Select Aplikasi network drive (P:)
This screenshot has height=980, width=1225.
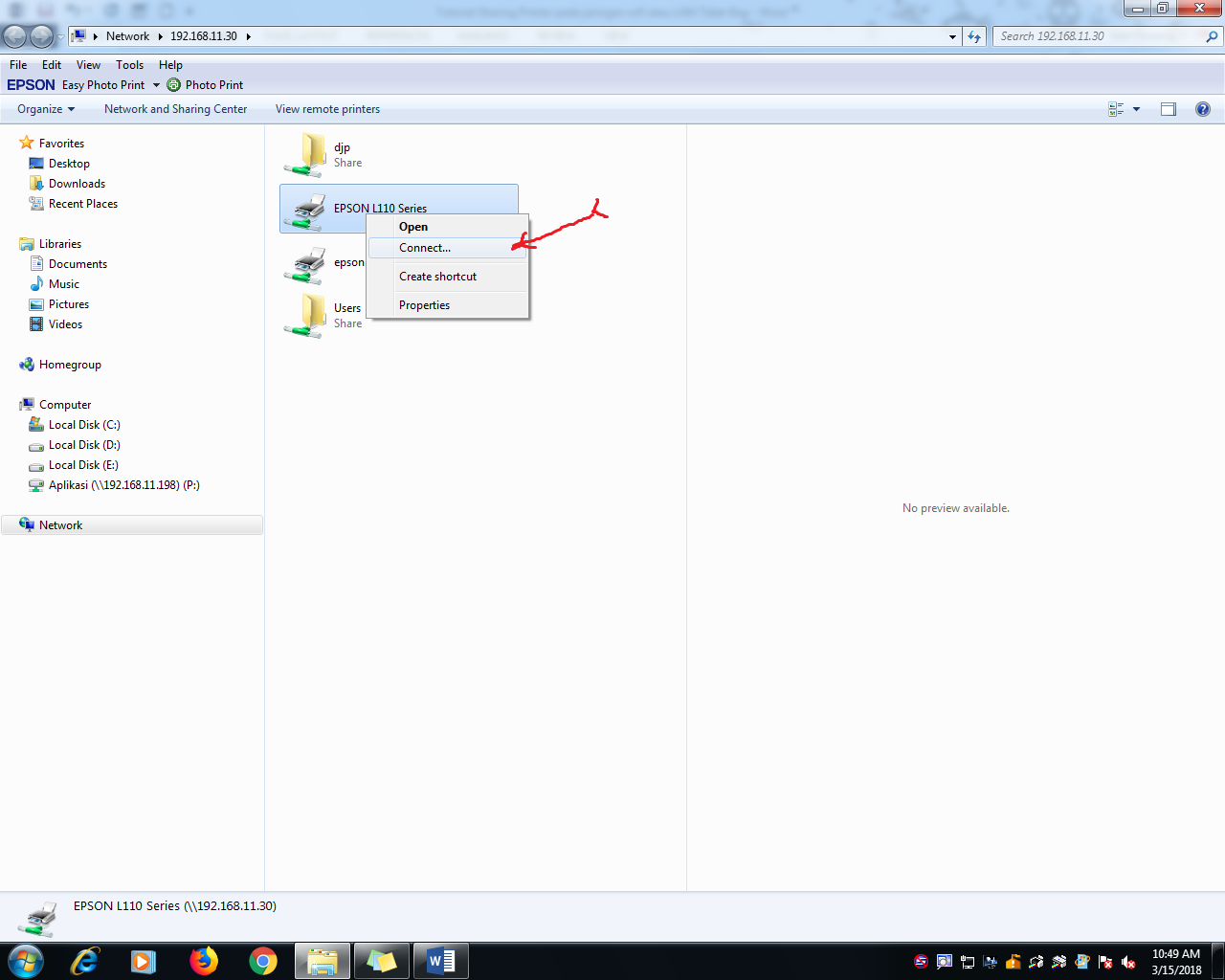point(124,485)
